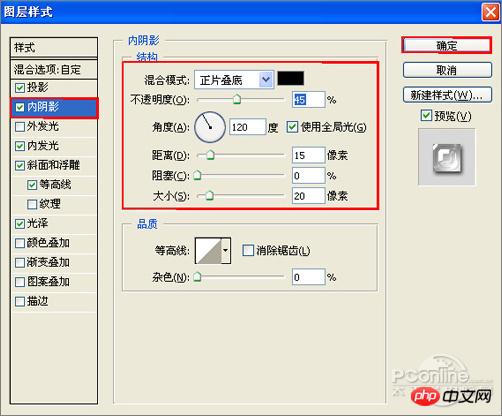This screenshot has width=502, height=416.
Task: Uncheck the 内阴影 inner shadow checkbox
Action: [20, 107]
